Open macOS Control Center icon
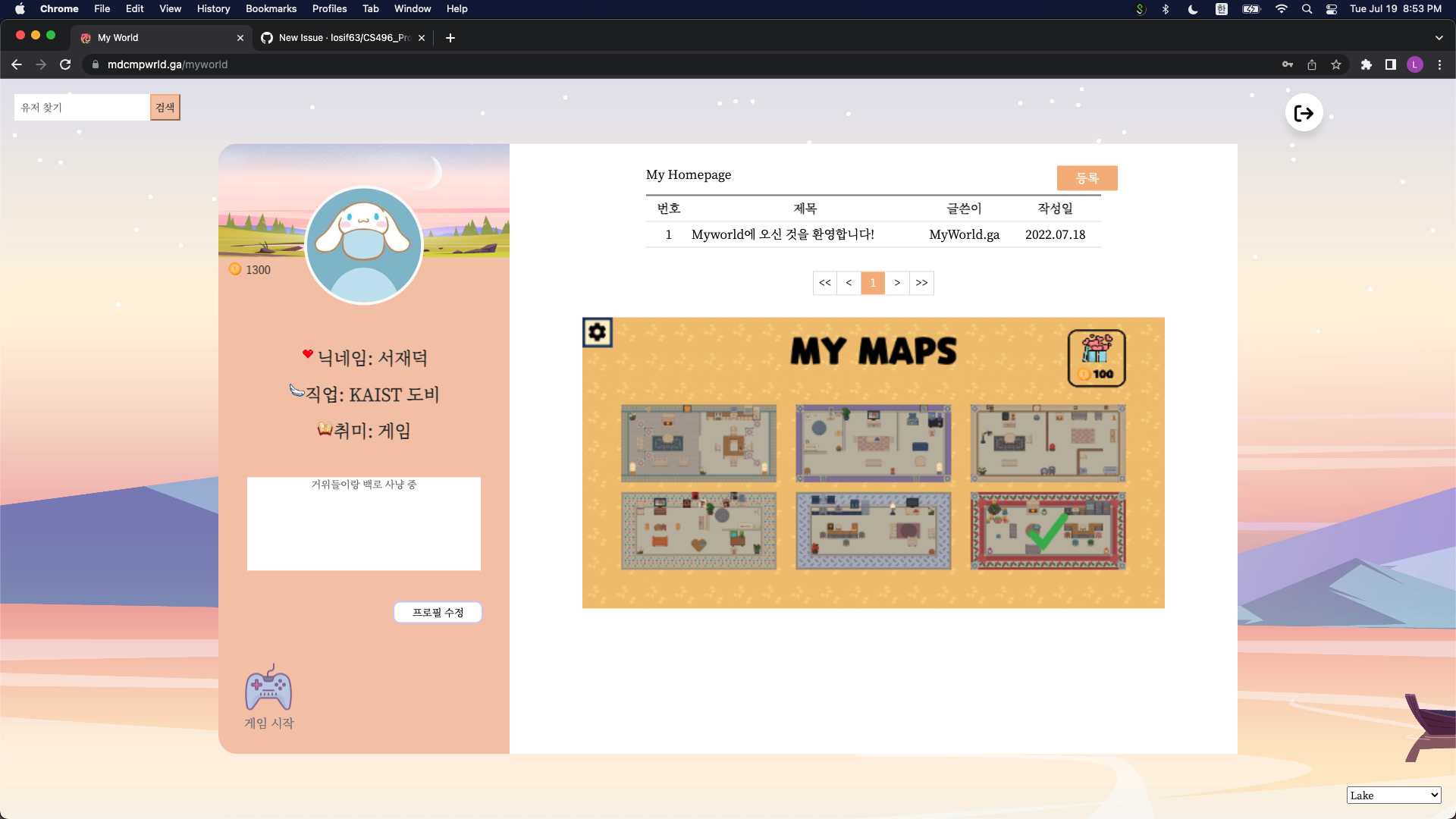 (1332, 9)
